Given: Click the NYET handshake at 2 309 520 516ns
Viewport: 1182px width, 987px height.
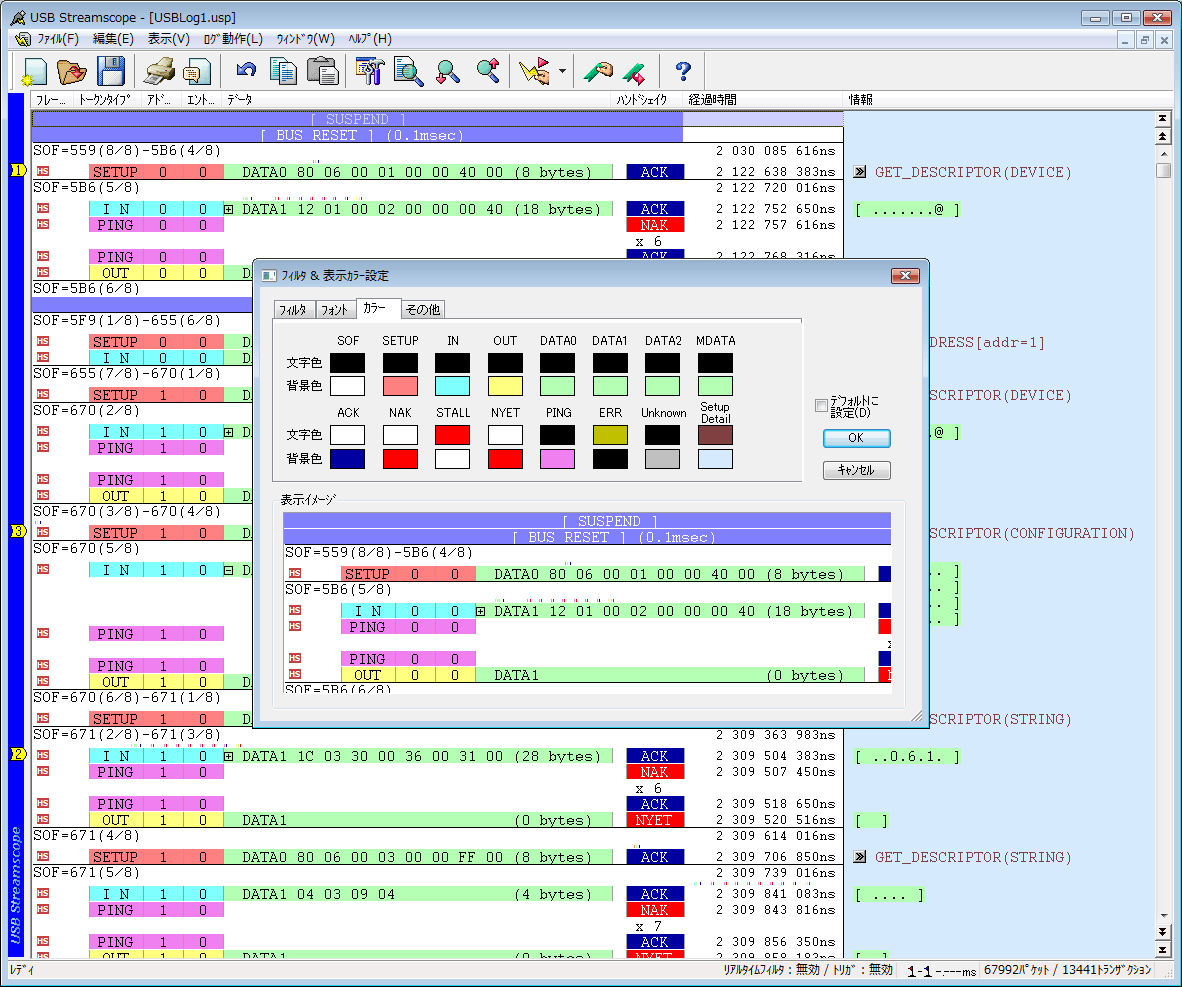Looking at the screenshot, I should coord(654,820).
